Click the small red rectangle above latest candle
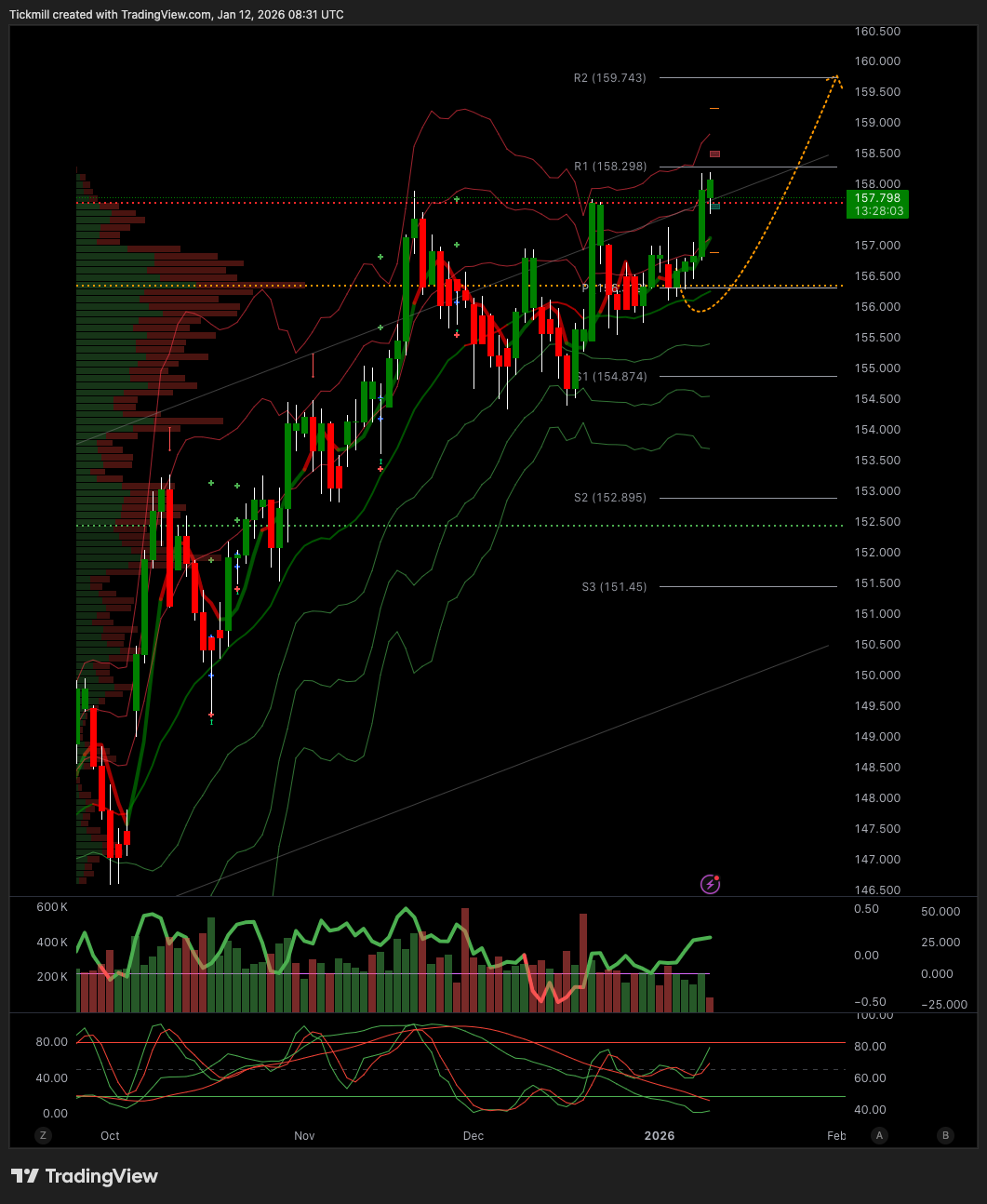987x1204 pixels. pos(714,154)
